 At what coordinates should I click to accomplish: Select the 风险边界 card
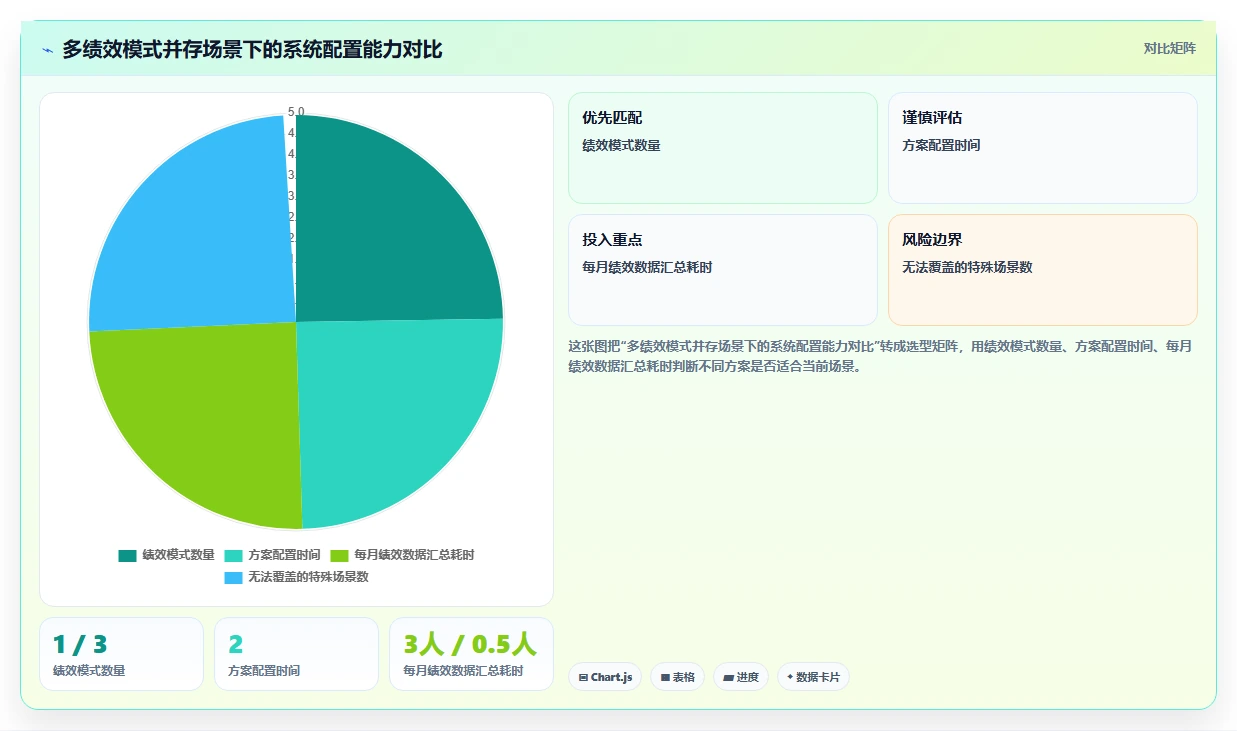1042,270
